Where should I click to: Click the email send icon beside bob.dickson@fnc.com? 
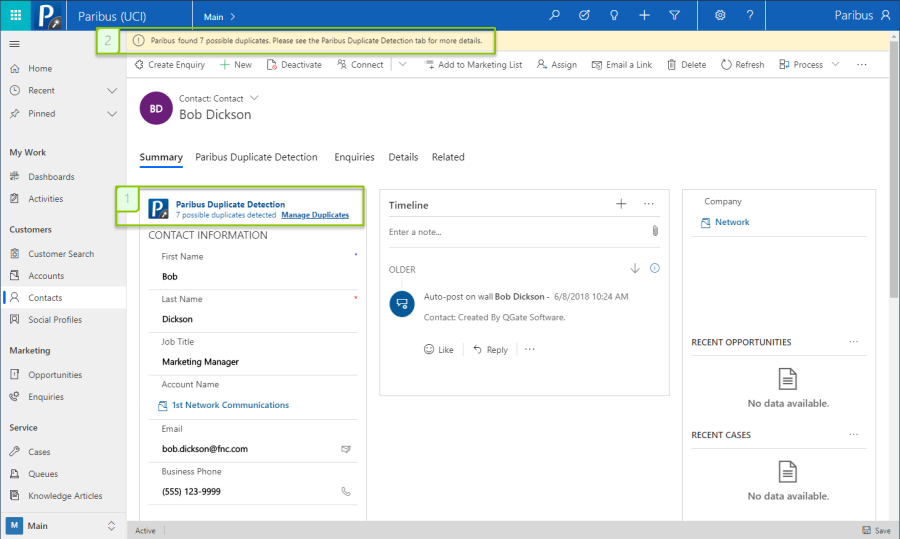(346, 449)
